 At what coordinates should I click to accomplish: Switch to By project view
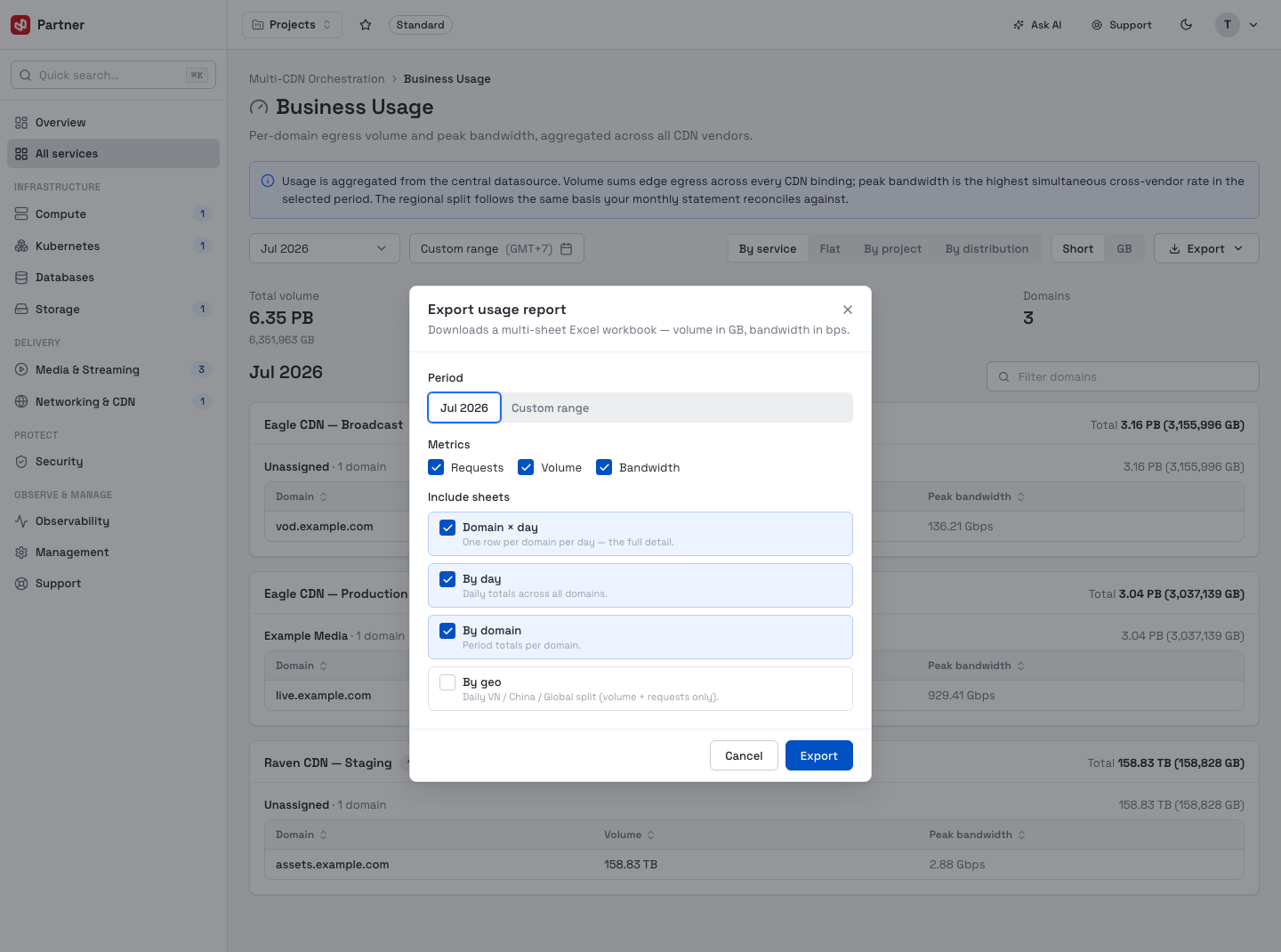(892, 249)
